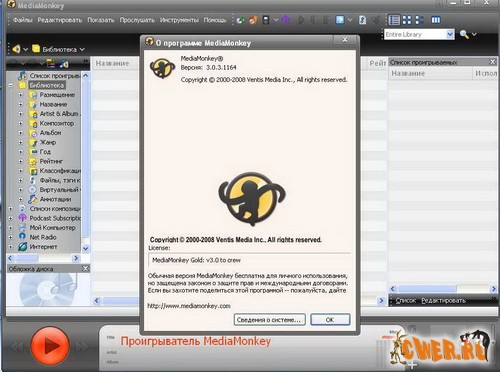Open the Инструменты menu
Image resolution: width=500 pixels, height=372 pixels.
(179, 20)
